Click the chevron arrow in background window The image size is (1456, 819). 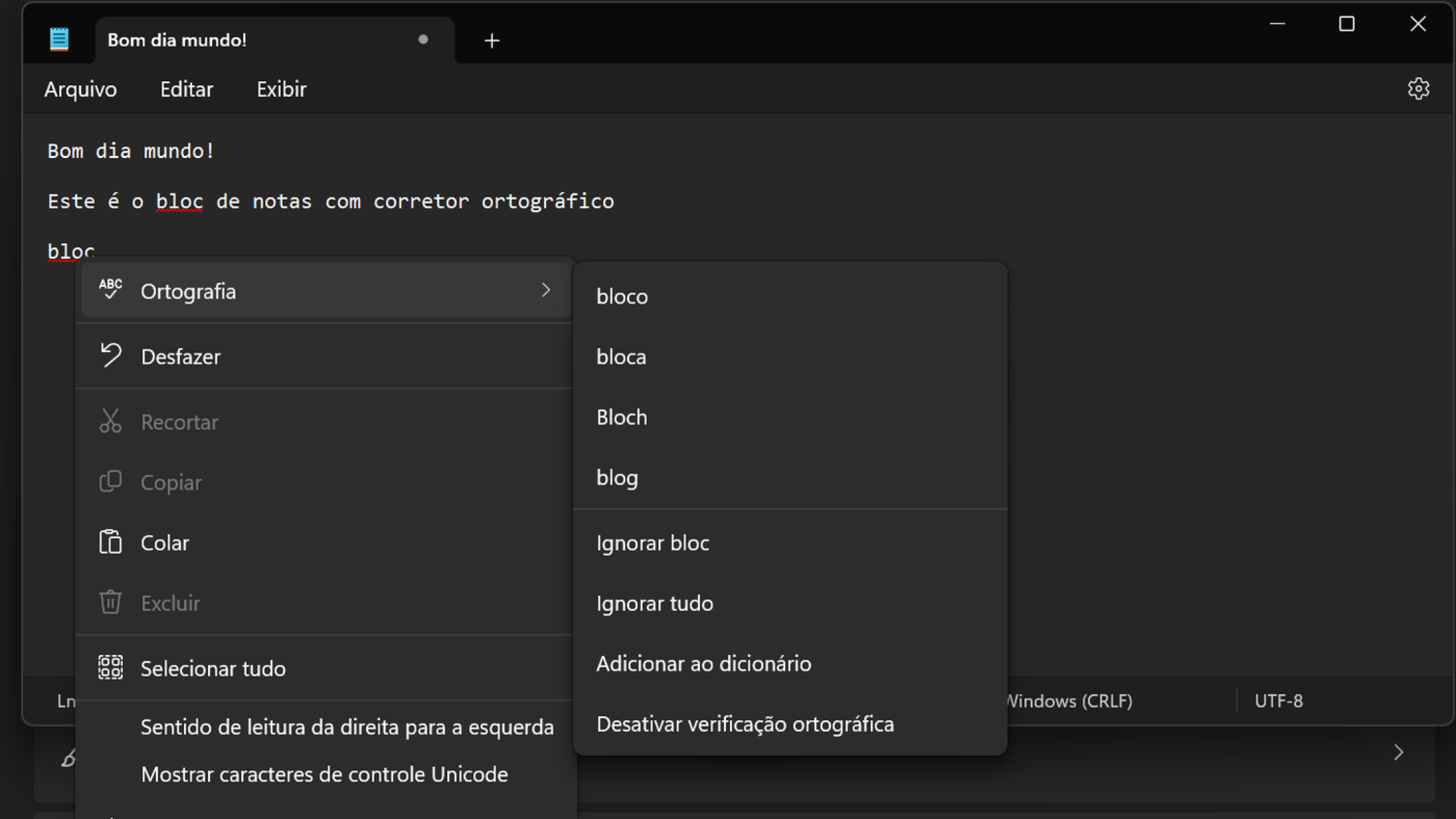click(x=1398, y=752)
